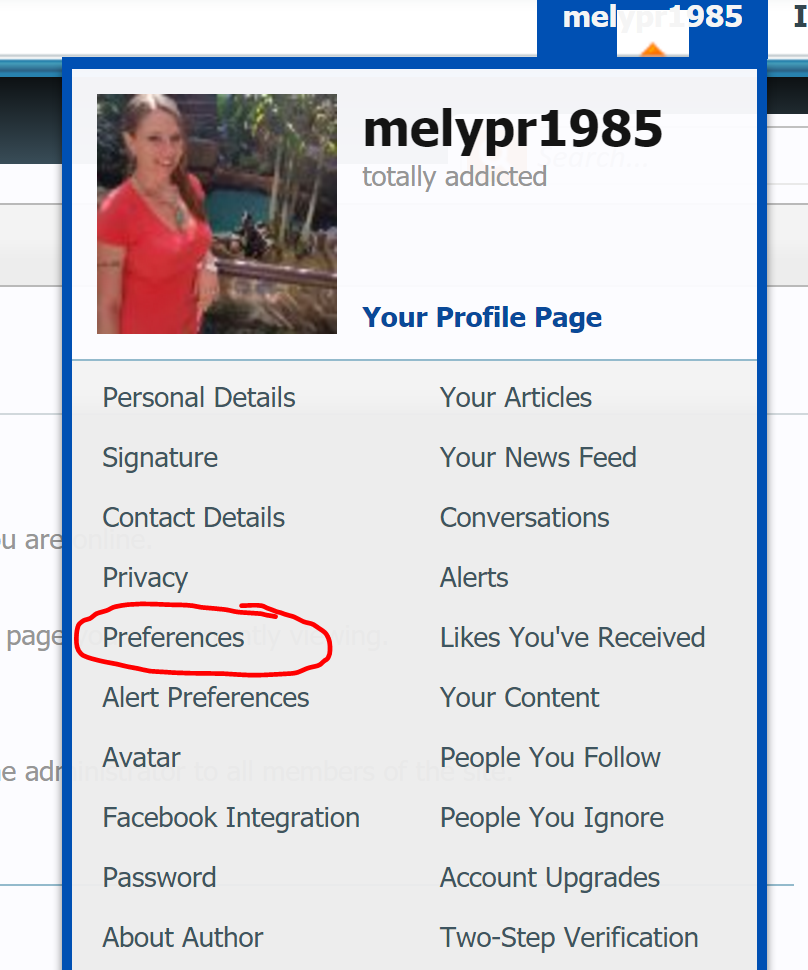The image size is (808, 970).
Task: Go to Conversations
Action: 525,518
